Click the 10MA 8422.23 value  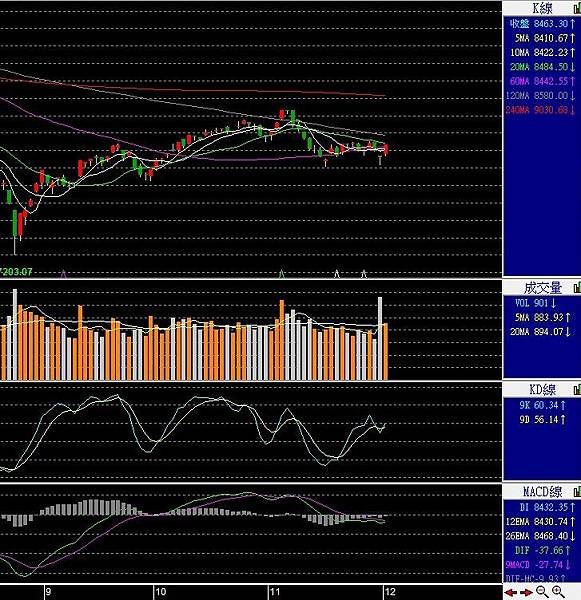pos(543,52)
